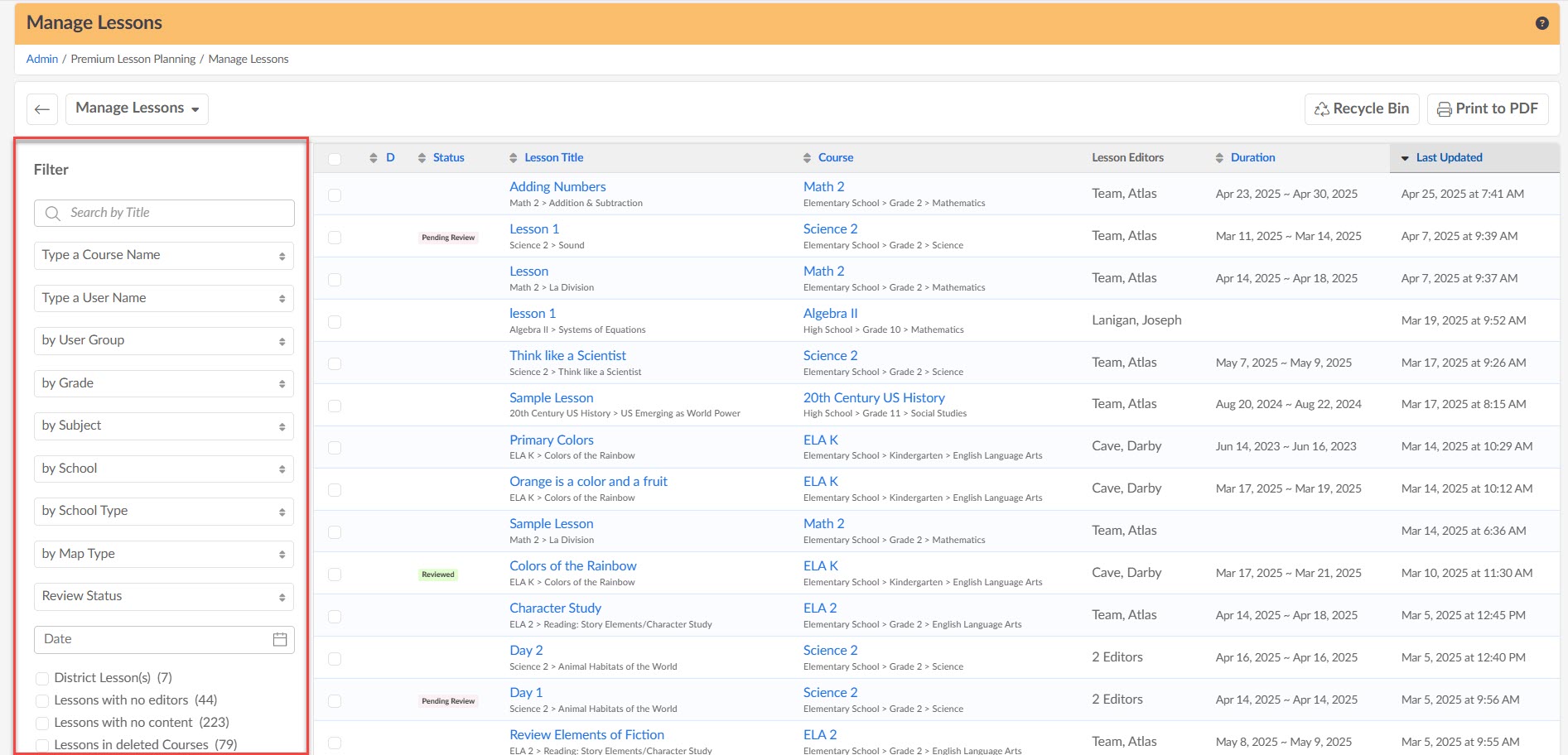This screenshot has width=1568, height=755.
Task: Check the District Lesson(s) filter checkbox
Action: pos(42,679)
